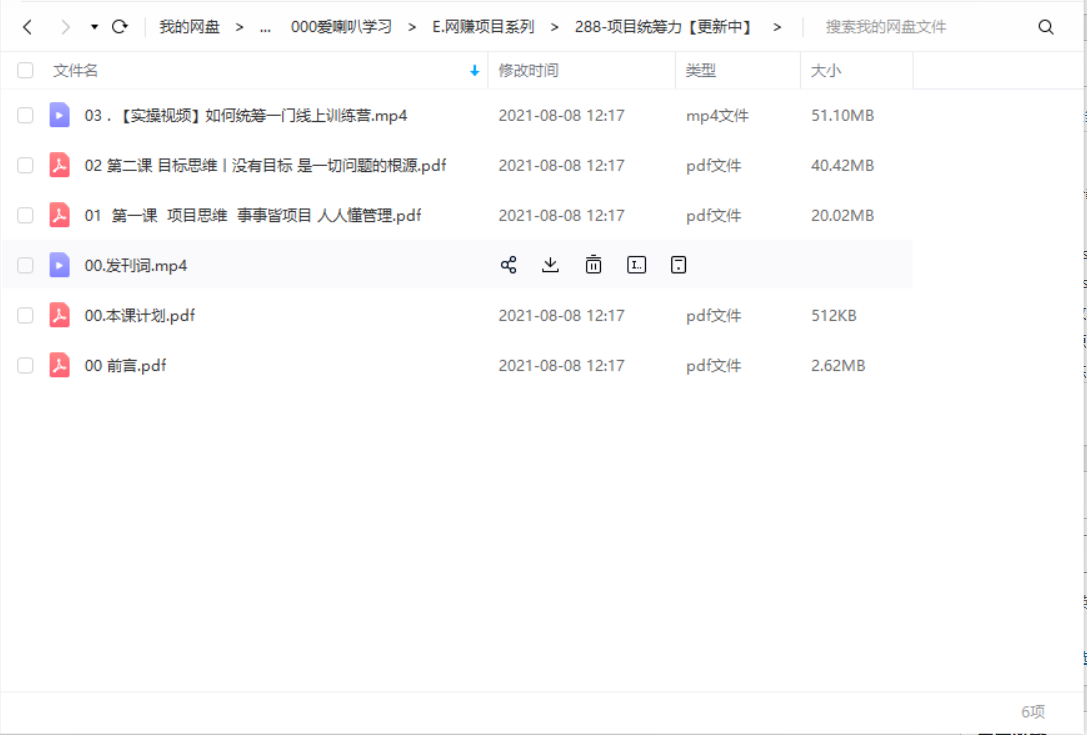Click the 6项 item count
This screenshot has height=735, width=1087.
[x=1032, y=711]
